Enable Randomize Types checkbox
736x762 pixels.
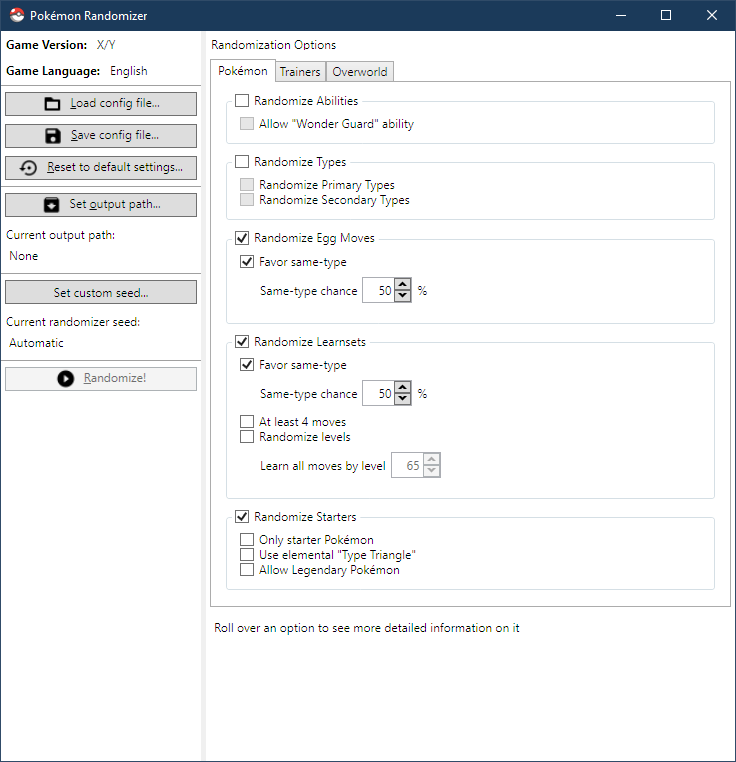[x=242, y=161]
